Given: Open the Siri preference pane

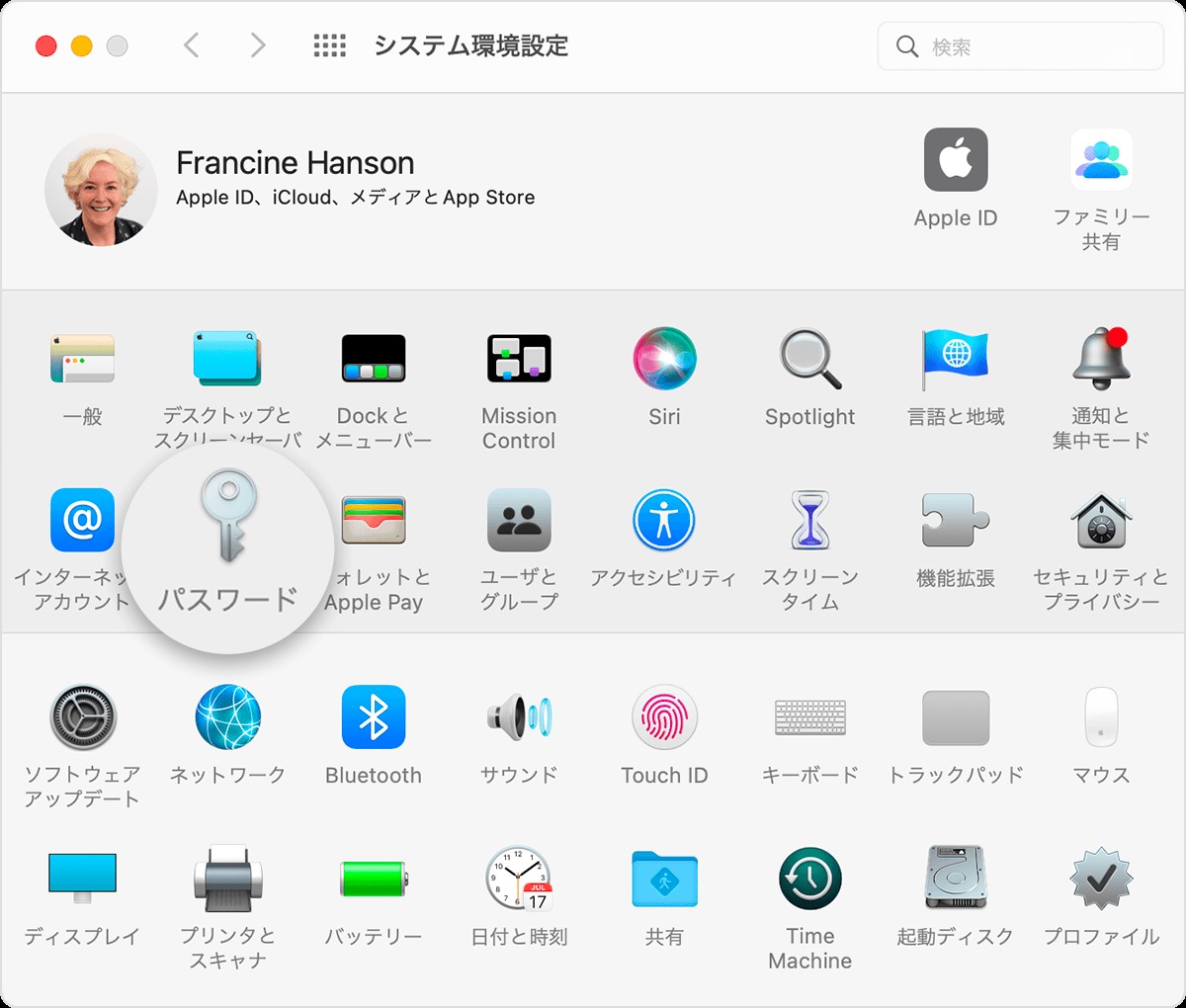Looking at the screenshot, I should 664,358.
